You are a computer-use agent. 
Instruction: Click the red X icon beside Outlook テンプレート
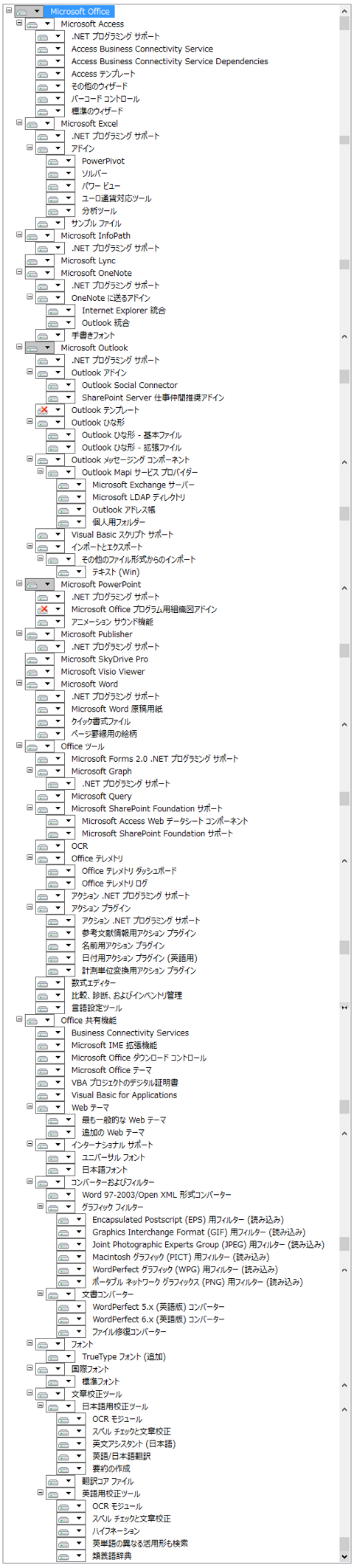(44, 411)
